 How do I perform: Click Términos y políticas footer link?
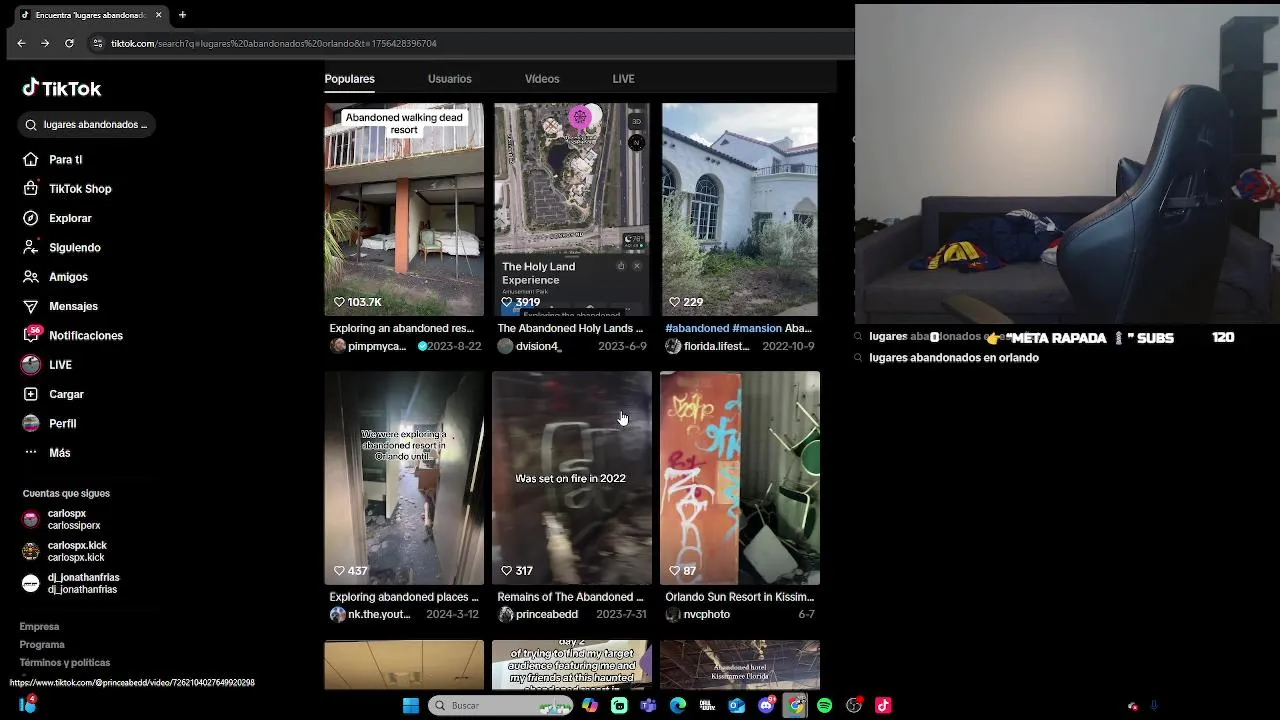pyautogui.click(x=65, y=663)
